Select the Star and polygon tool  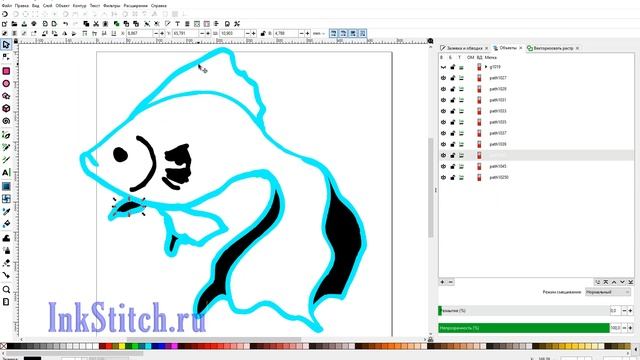click(6, 96)
